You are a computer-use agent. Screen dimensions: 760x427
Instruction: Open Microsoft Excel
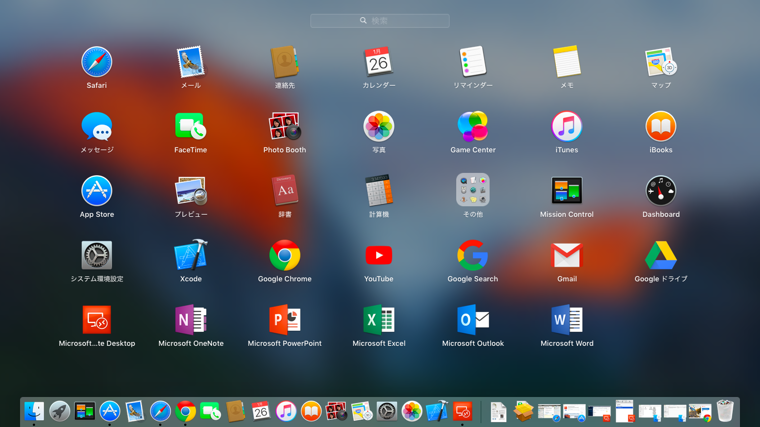tap(379, 320)
